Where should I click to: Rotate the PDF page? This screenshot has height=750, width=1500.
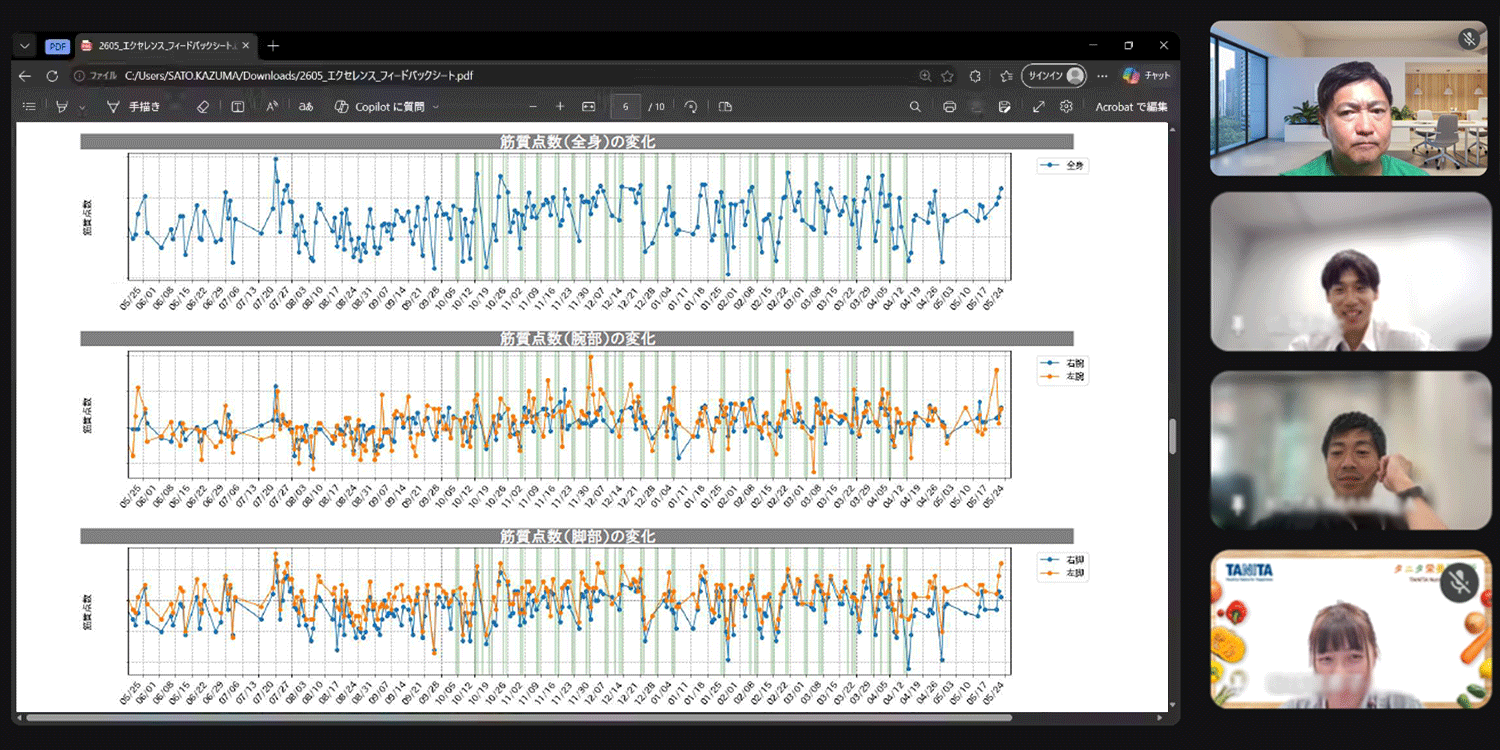coord(690,106)
